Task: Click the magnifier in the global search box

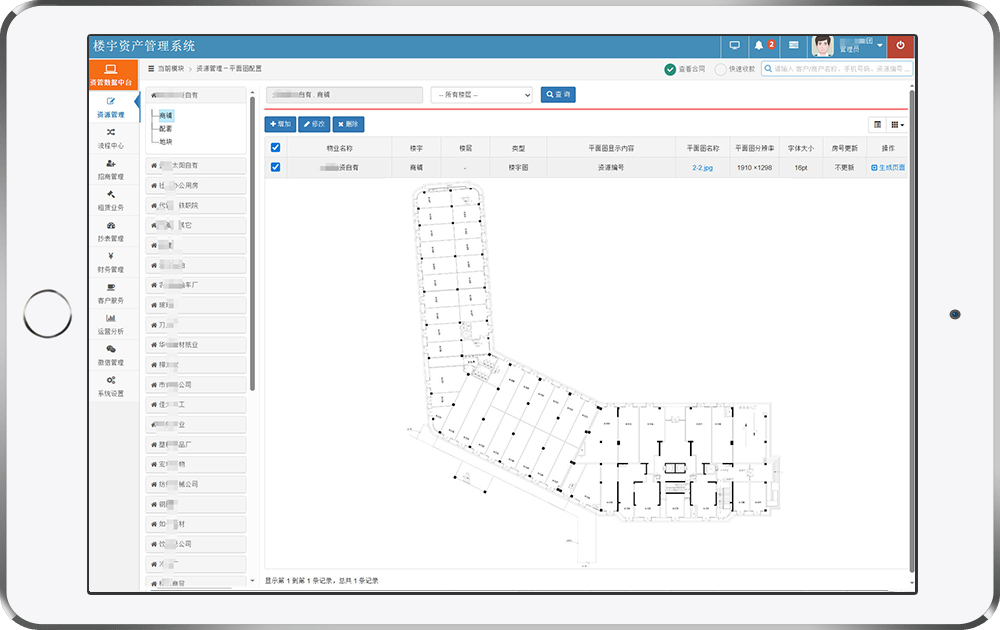Action: coord(768,68)
